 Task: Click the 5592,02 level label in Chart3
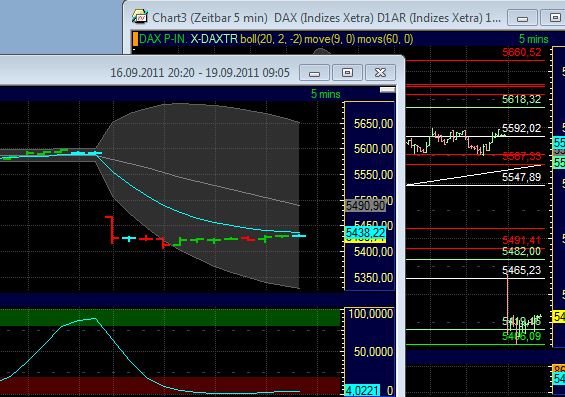coord(522,128)
